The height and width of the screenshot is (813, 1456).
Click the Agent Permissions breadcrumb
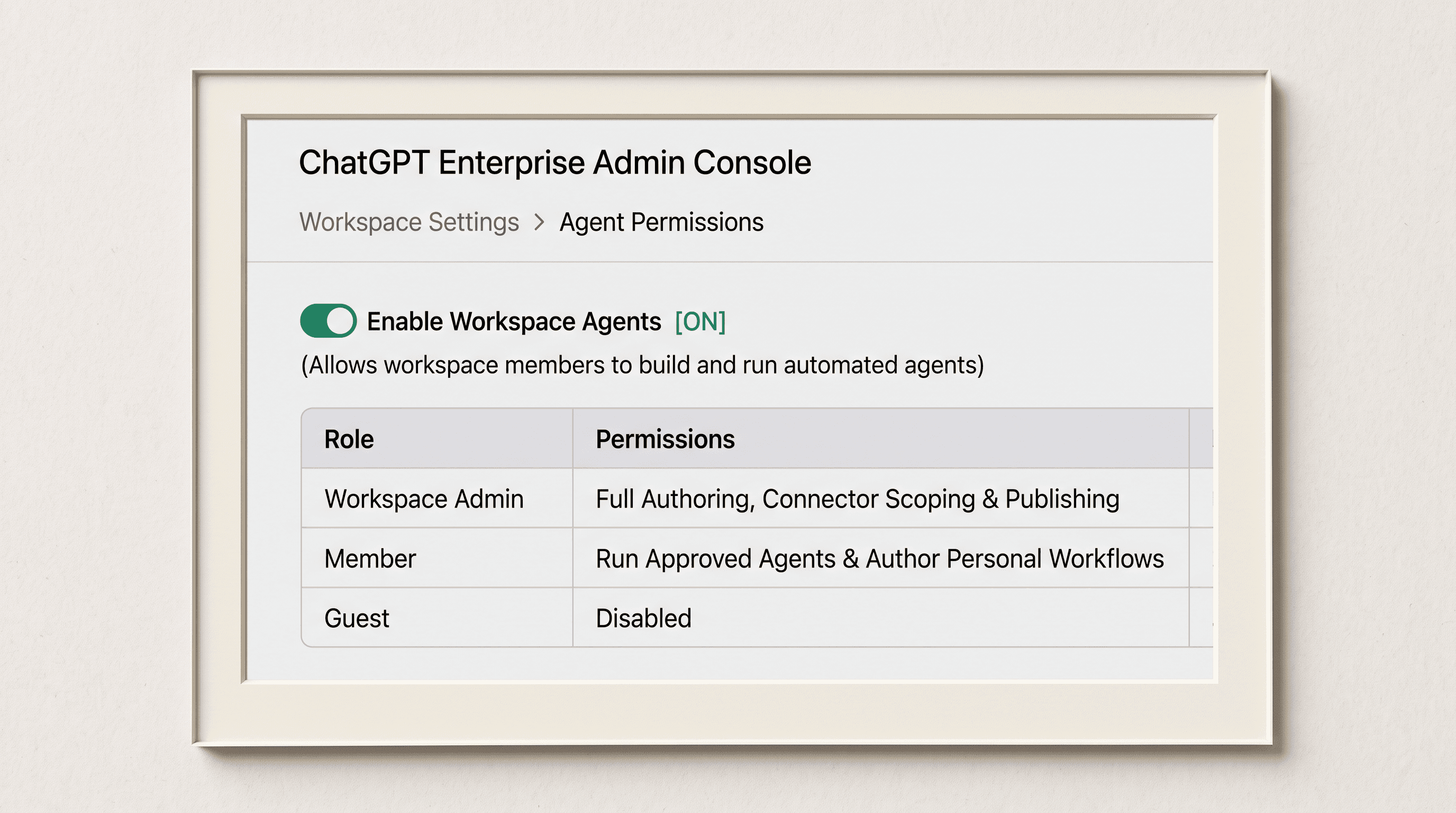click(661, 222)
